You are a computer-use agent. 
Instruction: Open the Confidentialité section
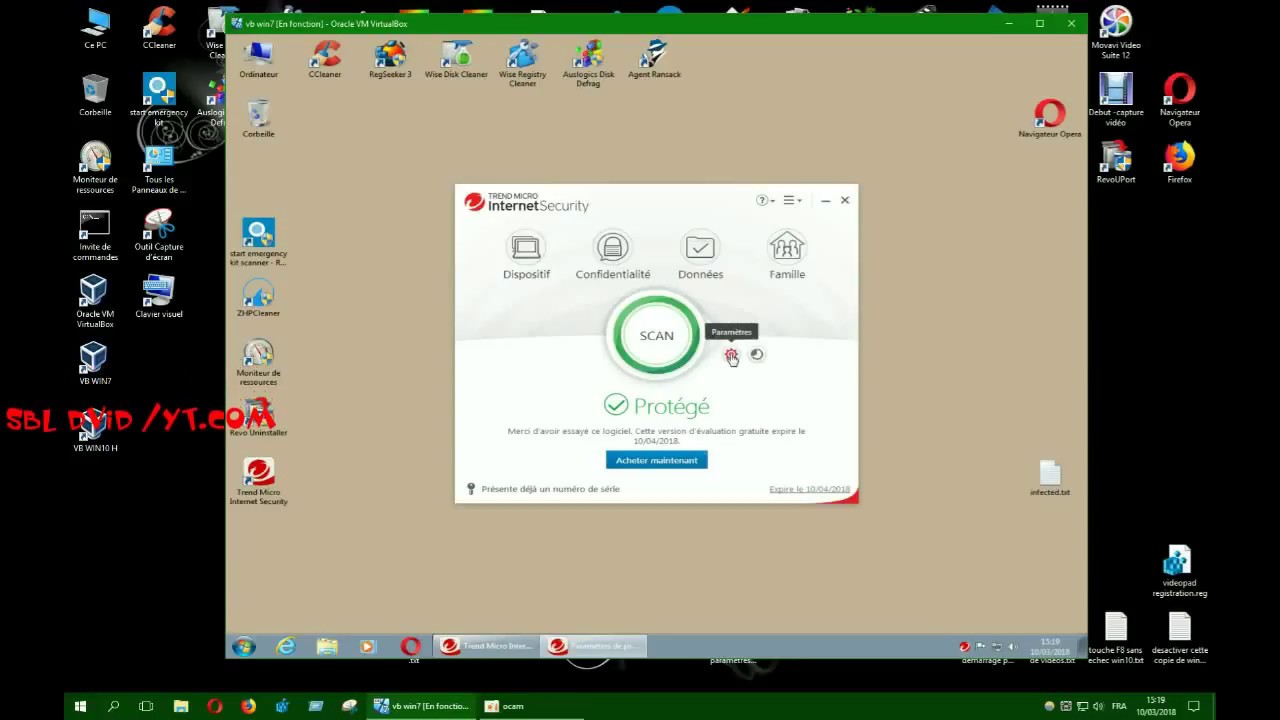(613, 256)
